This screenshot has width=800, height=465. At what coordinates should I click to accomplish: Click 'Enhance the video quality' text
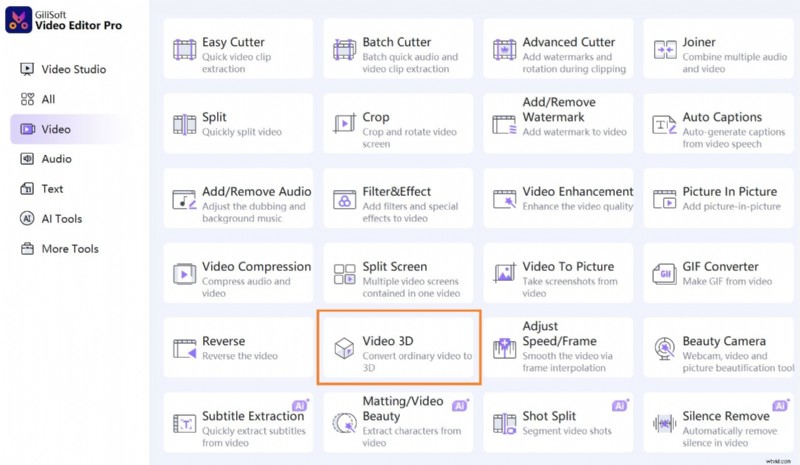pyautogui.click(x=578, y=206)
